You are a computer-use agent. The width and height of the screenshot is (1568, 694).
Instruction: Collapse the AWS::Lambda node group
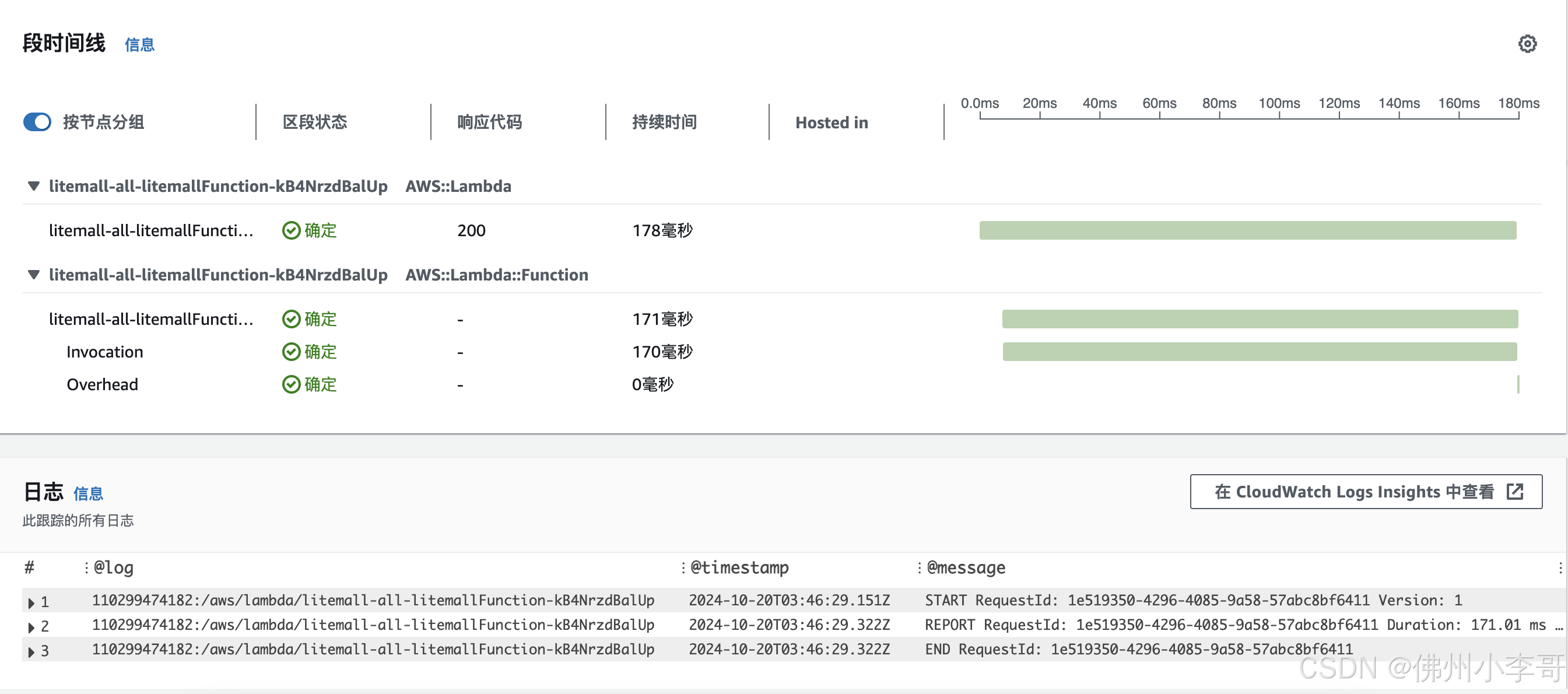click(34, 186)
